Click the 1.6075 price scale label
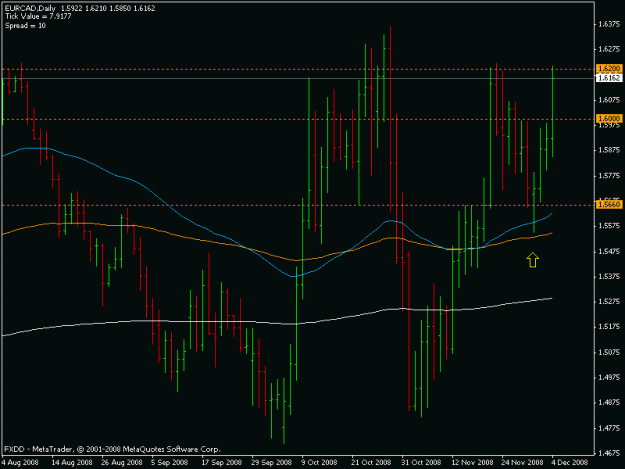Screen dimensions: 625x469 (609, 100)
